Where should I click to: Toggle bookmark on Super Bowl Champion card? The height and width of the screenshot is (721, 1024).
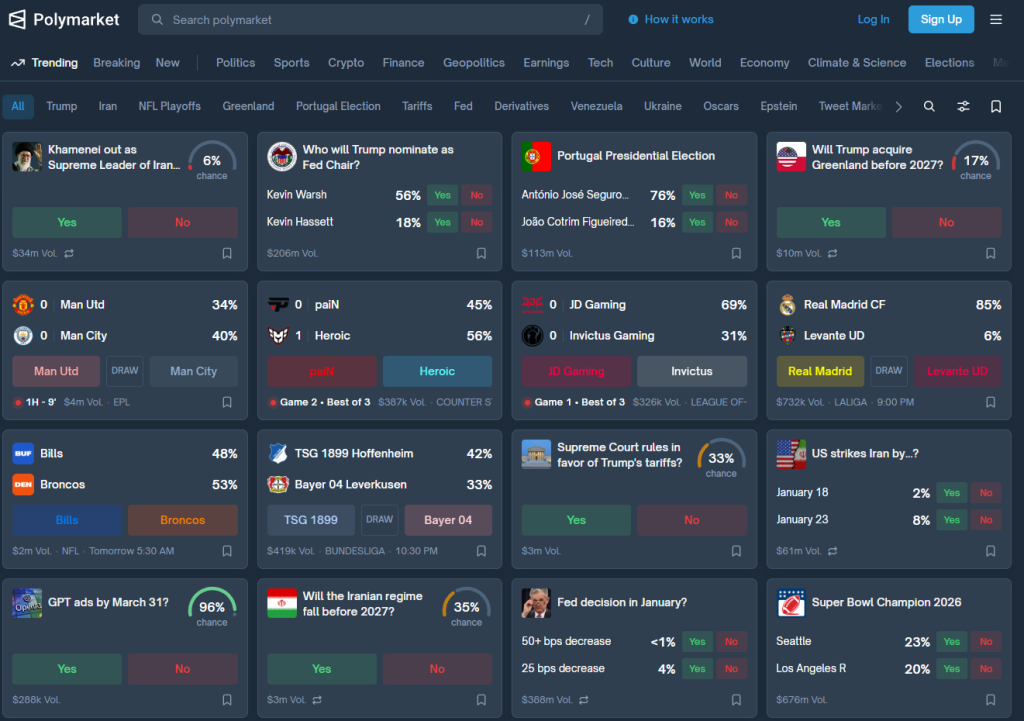pos(991,700)
